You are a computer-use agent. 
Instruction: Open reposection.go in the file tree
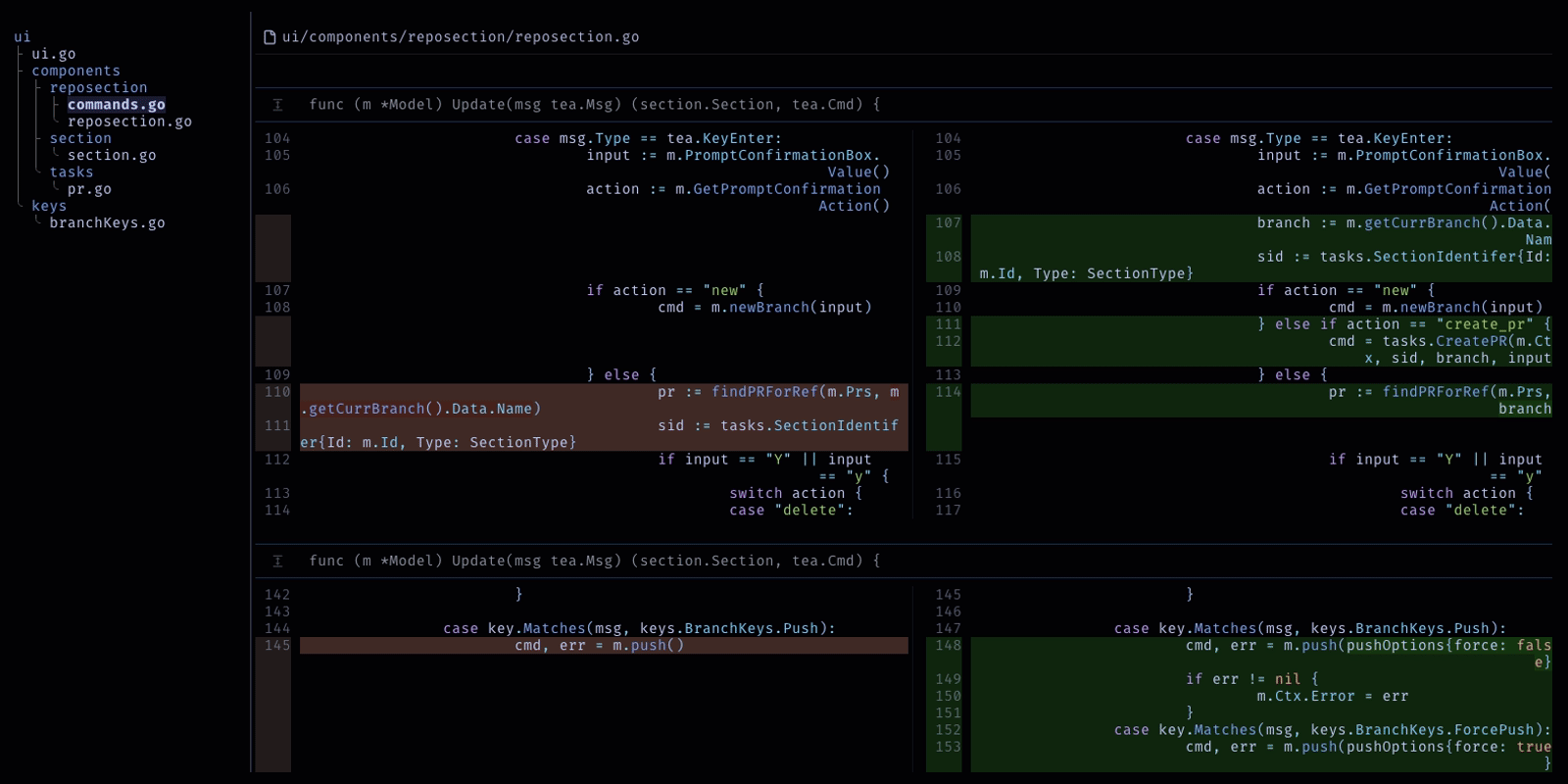129,122
